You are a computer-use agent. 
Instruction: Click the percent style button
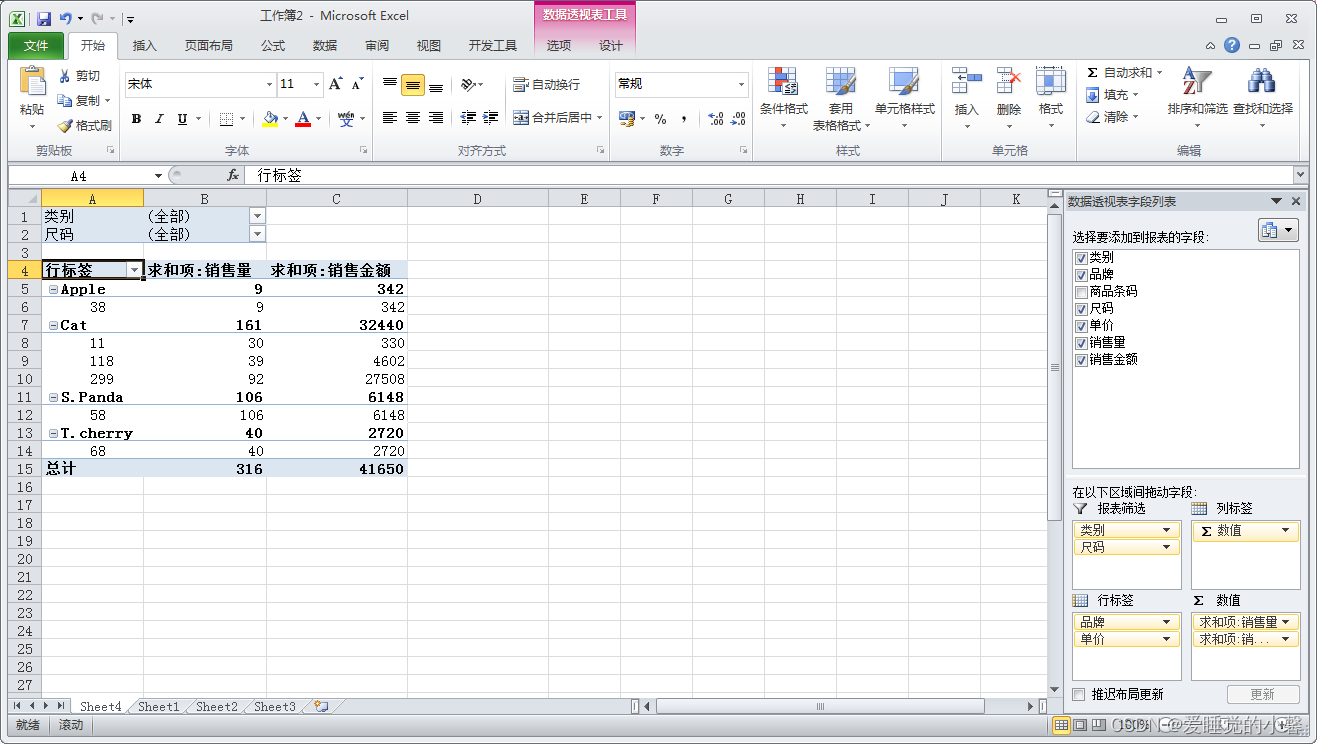660,118
